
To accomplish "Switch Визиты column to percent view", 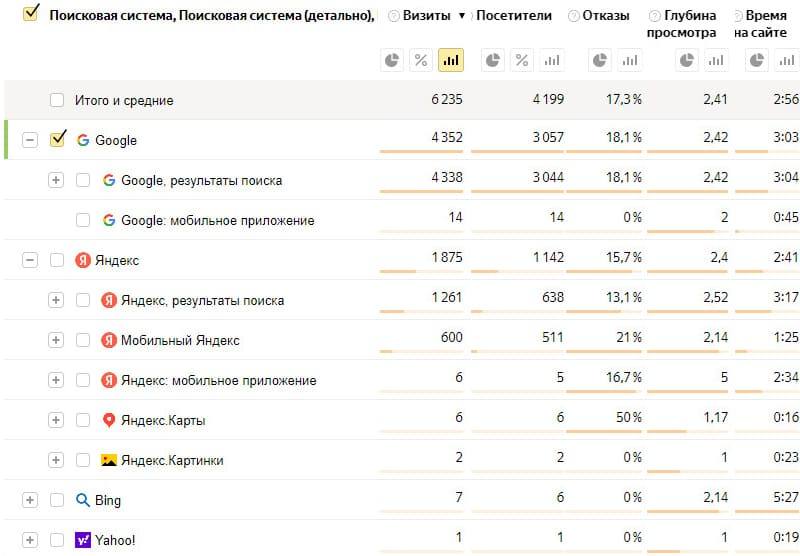I will [x=421, y=61].
